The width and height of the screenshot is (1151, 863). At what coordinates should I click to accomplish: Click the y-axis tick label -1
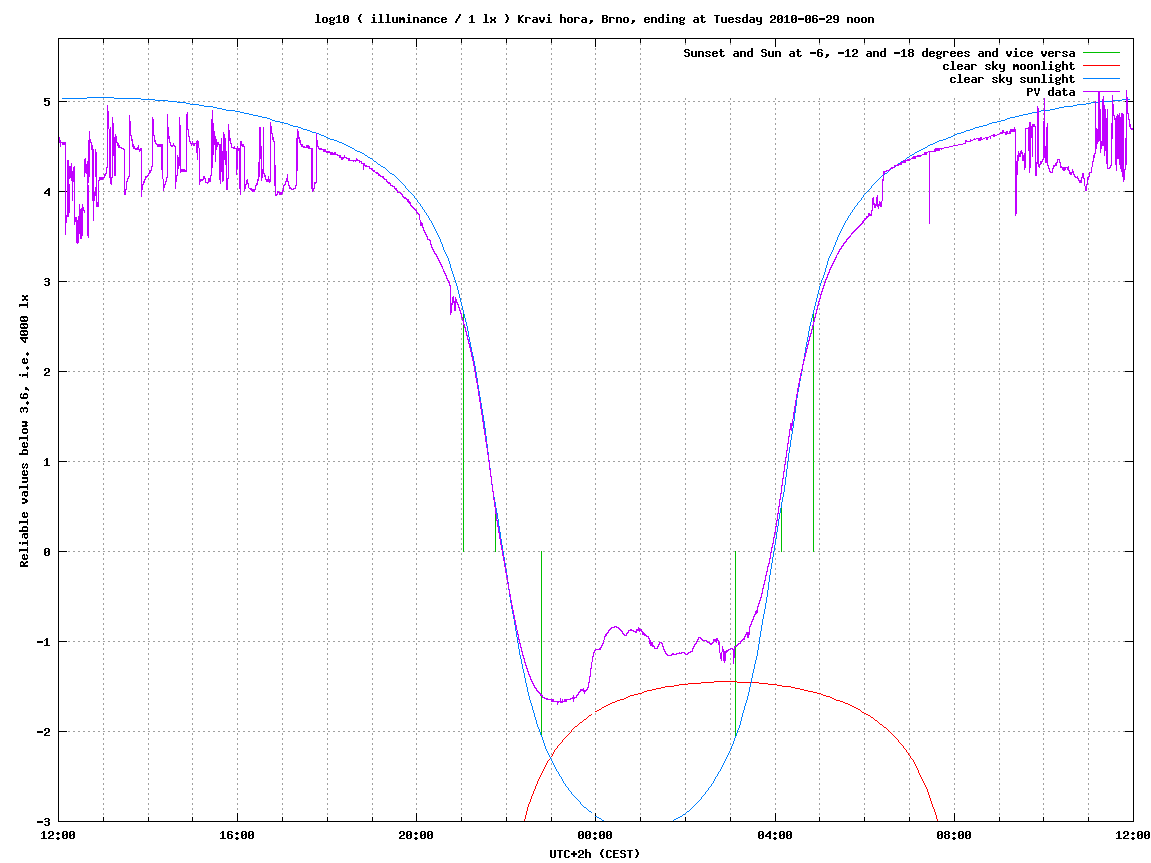point(44,642)
